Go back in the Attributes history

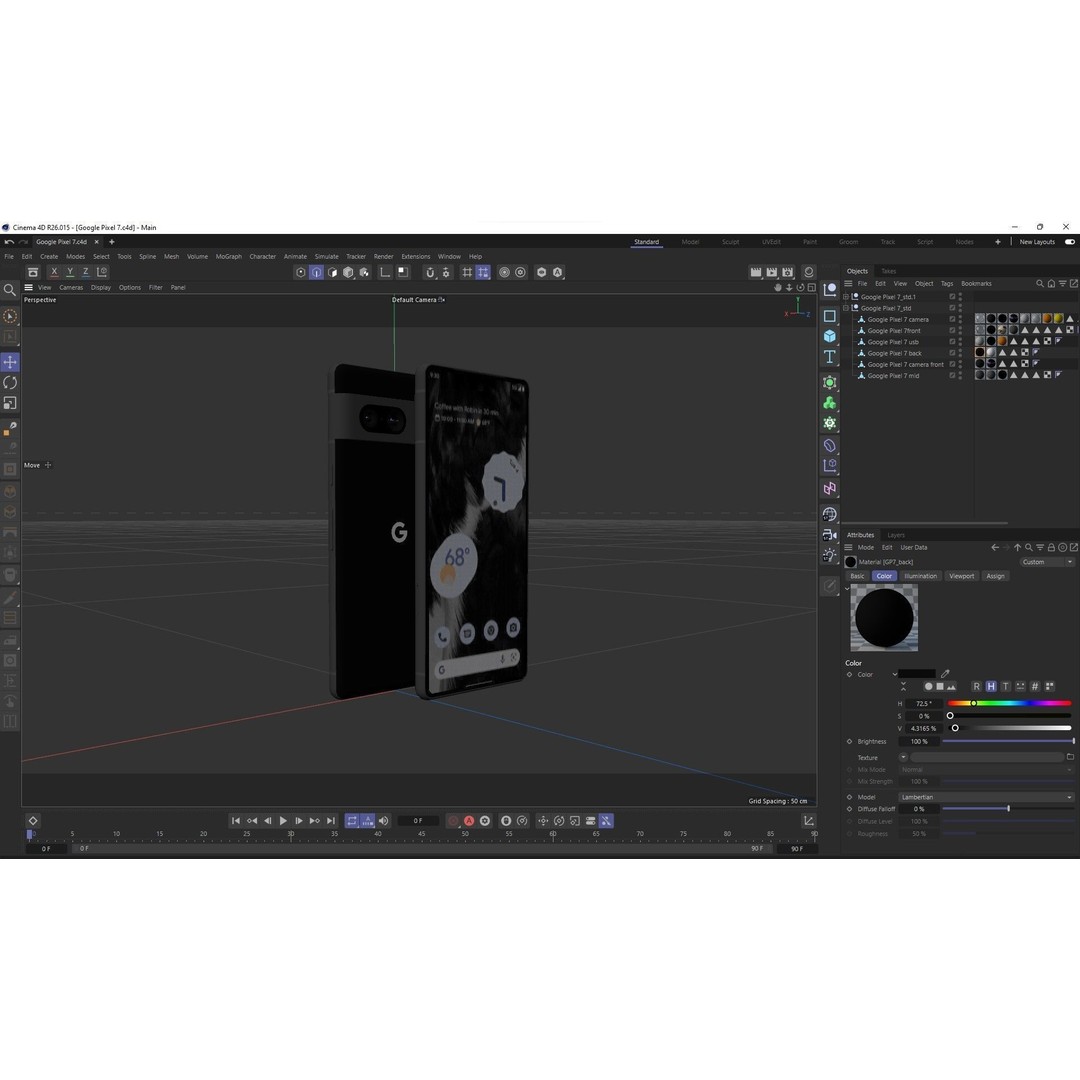pyautogui.click(x=995, y=548)
